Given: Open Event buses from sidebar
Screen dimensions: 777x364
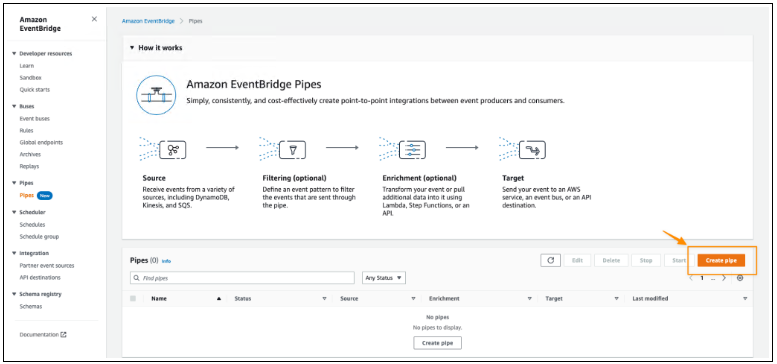Looking at the screenshot, I should tap(35, 119).
